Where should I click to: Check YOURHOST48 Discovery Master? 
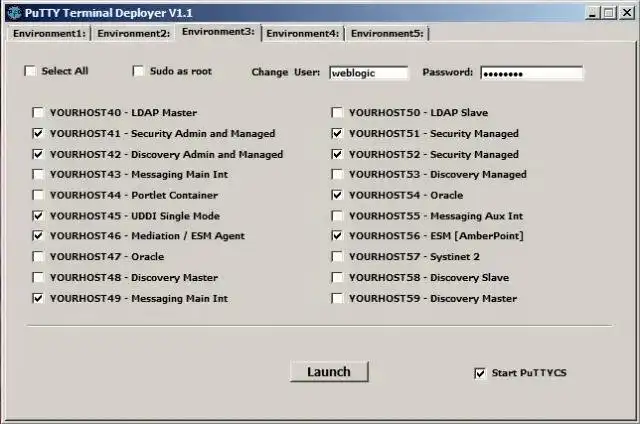coord(38,277)
